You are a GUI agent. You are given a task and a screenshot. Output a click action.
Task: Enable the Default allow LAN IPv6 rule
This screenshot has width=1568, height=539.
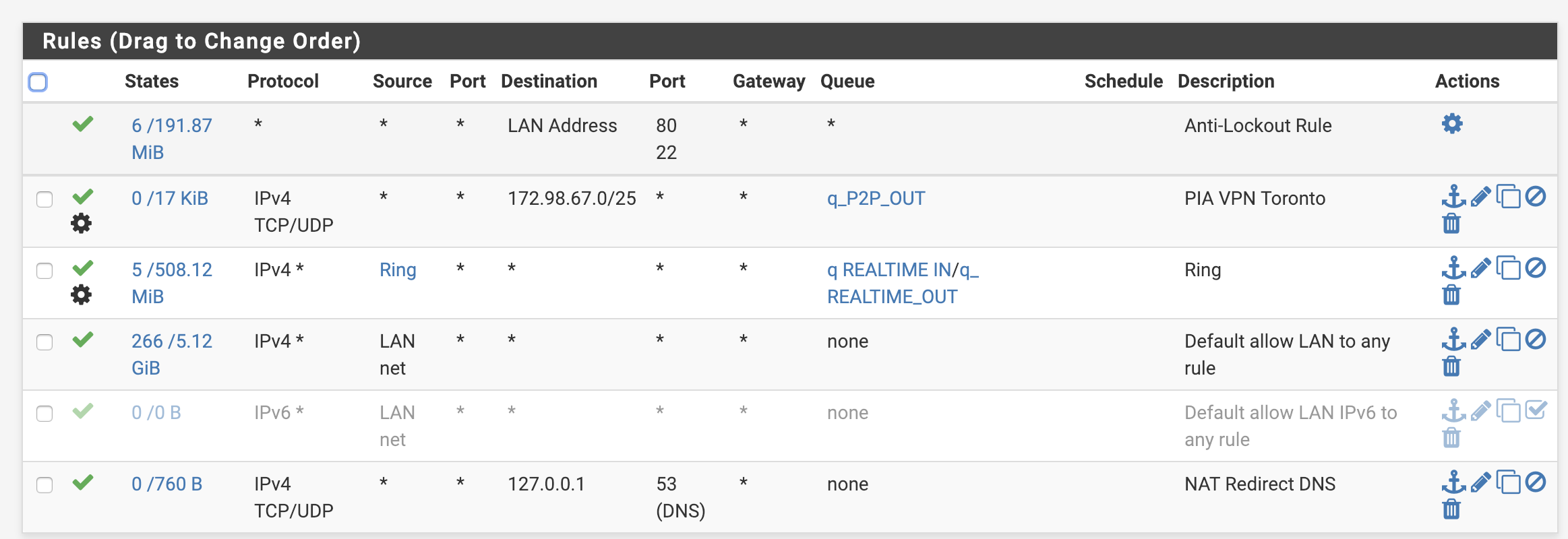pyautogui.click(x=1536, y=410)
